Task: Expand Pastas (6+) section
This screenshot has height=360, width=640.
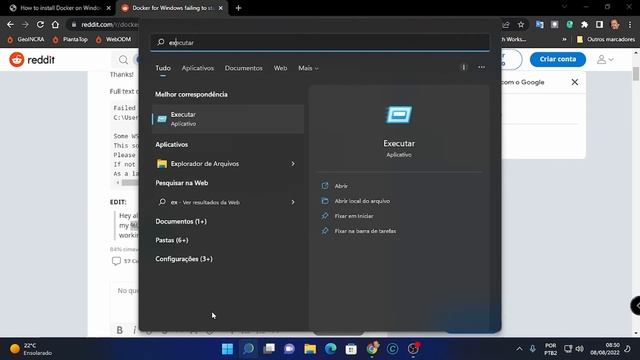Action: tap(172, 240)
